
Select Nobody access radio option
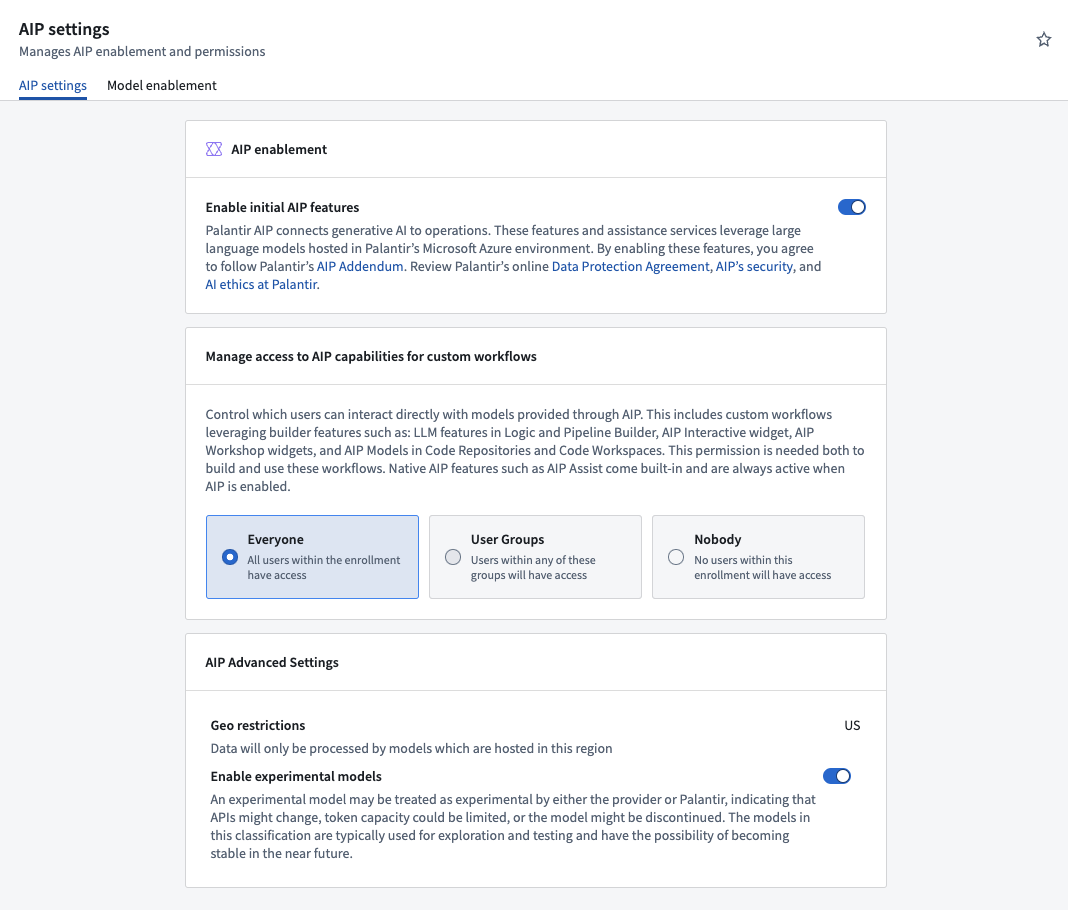(758, 557)
